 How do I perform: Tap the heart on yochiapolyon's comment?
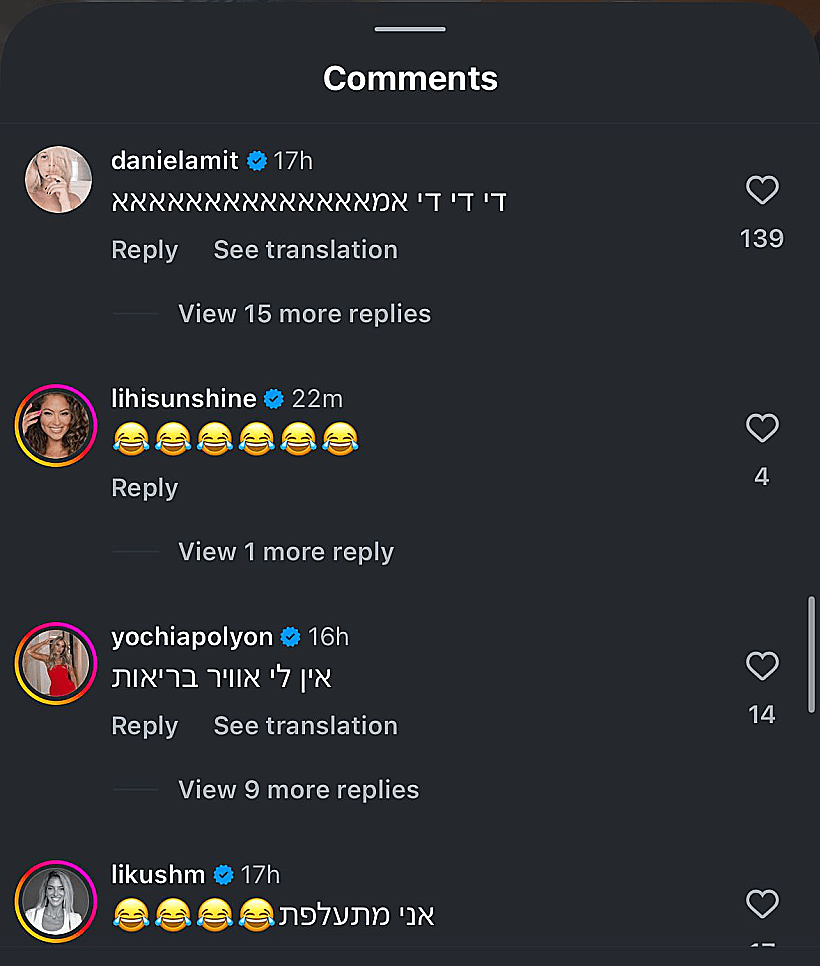[762, 666]
